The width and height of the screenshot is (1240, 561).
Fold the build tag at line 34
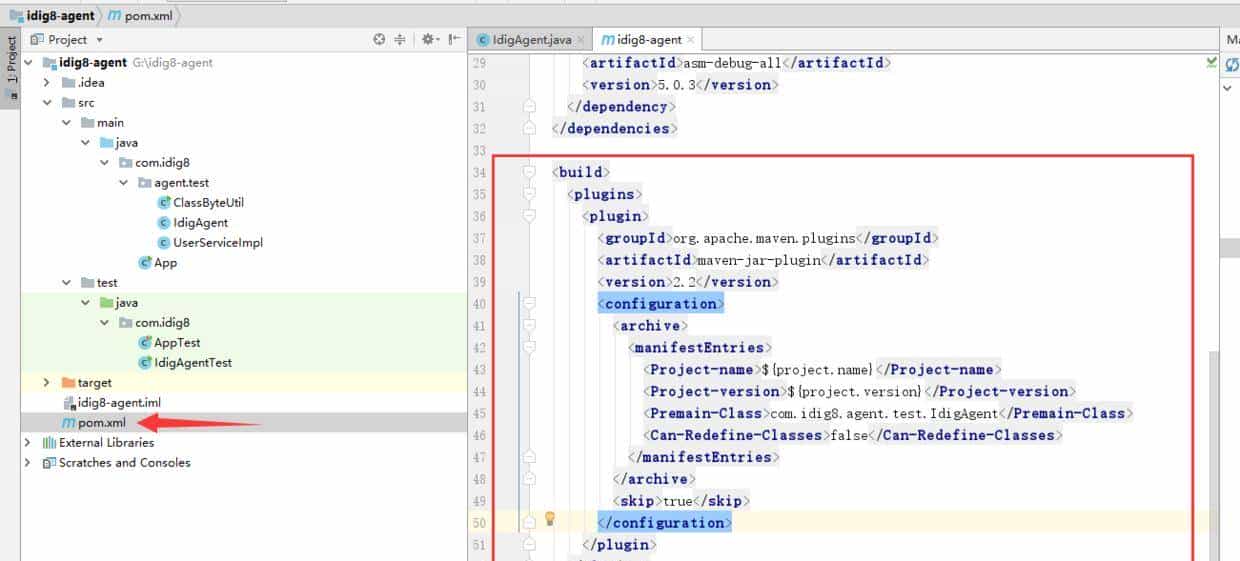point(530,173)
